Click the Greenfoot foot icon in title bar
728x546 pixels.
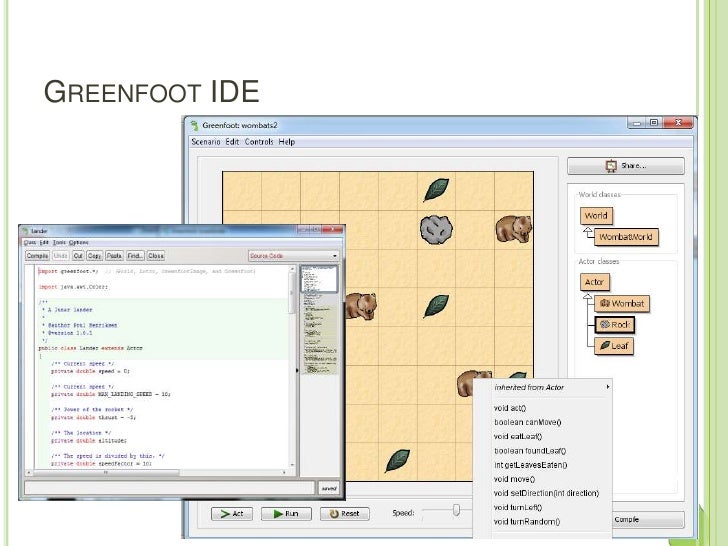tap(194, 125)
